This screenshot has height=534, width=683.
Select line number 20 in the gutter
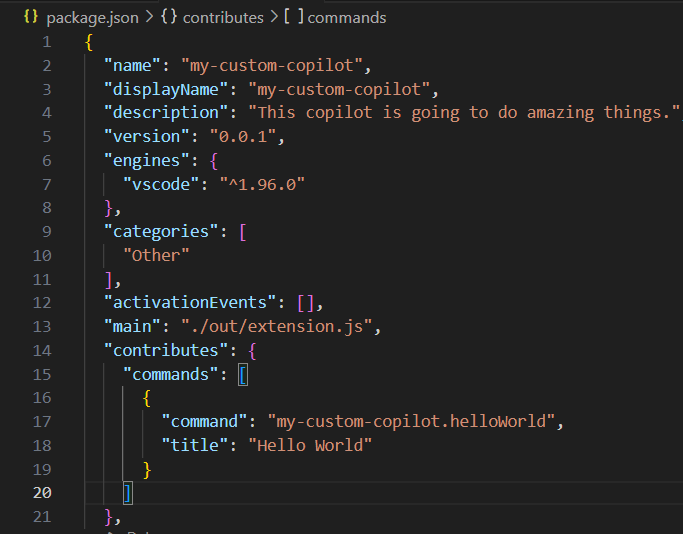40,493
